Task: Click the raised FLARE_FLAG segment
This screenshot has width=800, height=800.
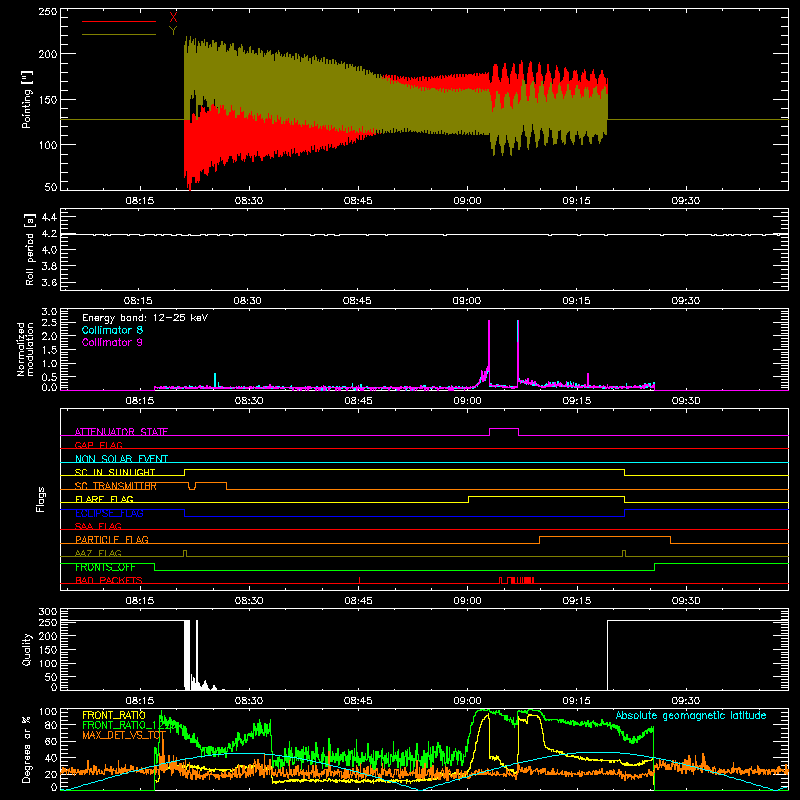Action: pos(546,496)
